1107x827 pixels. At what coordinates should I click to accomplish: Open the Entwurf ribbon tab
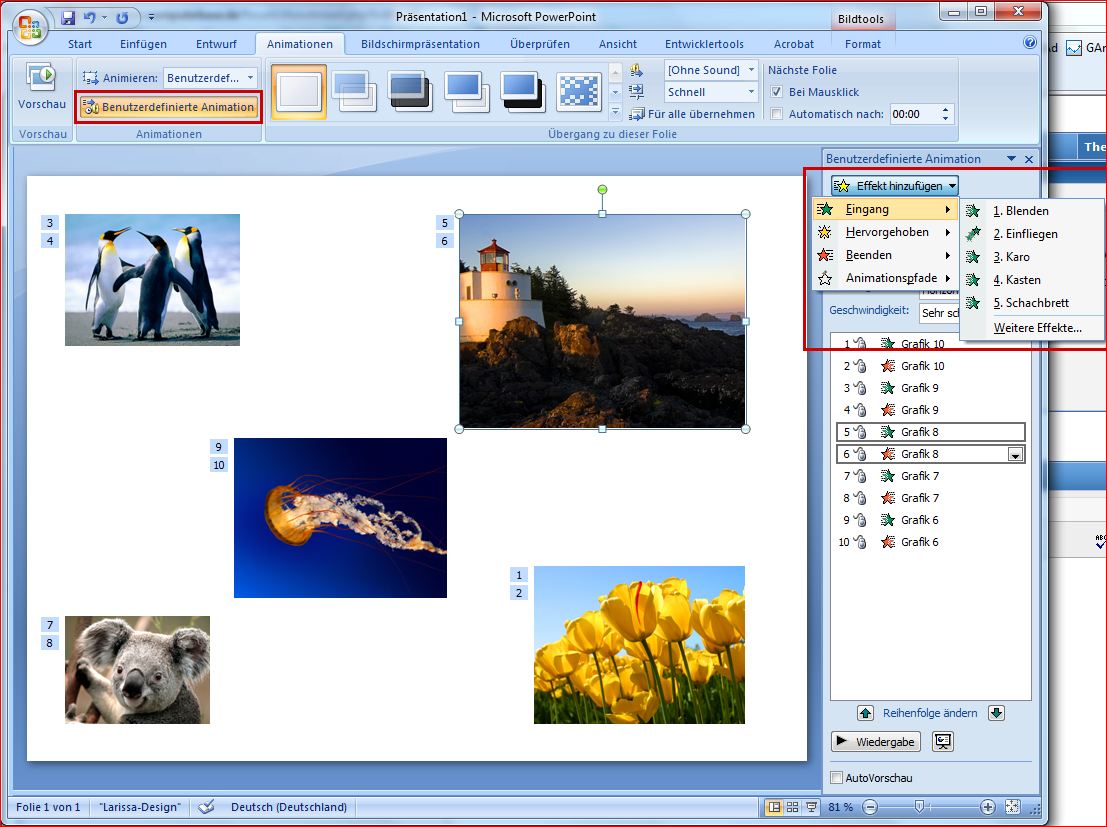click(216, 44)
